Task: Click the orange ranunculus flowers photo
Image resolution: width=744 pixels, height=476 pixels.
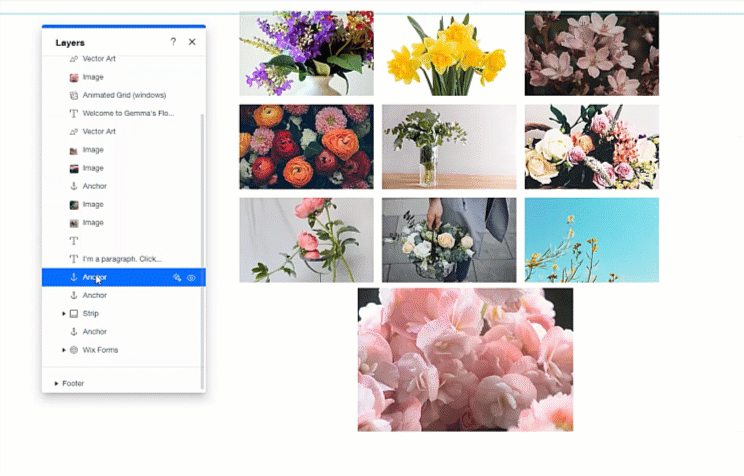Action: [306, 146]
